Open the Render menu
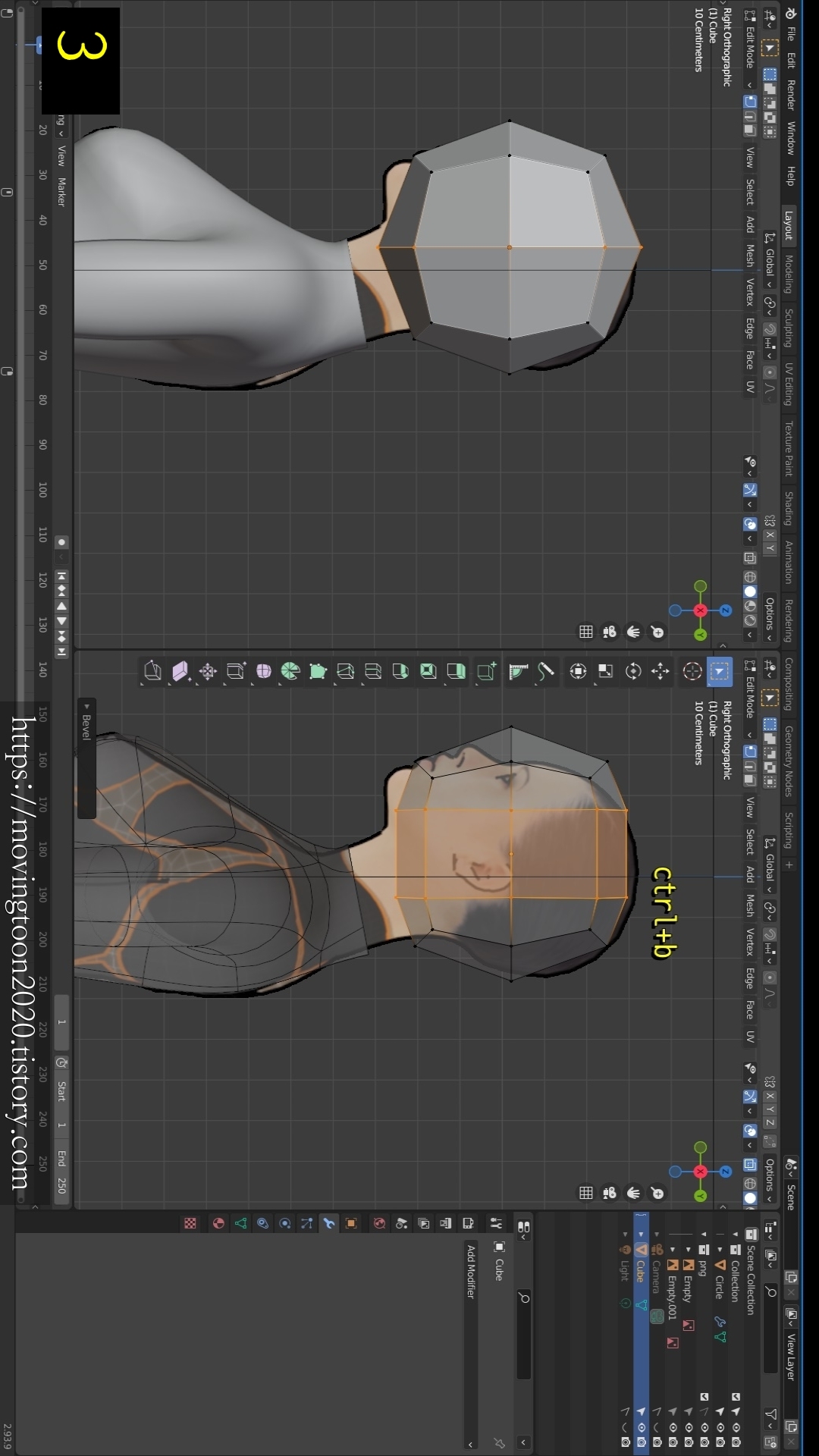The height and width of the screenshot is (1456, 819). pyautogui.click(x=790, y=95)
